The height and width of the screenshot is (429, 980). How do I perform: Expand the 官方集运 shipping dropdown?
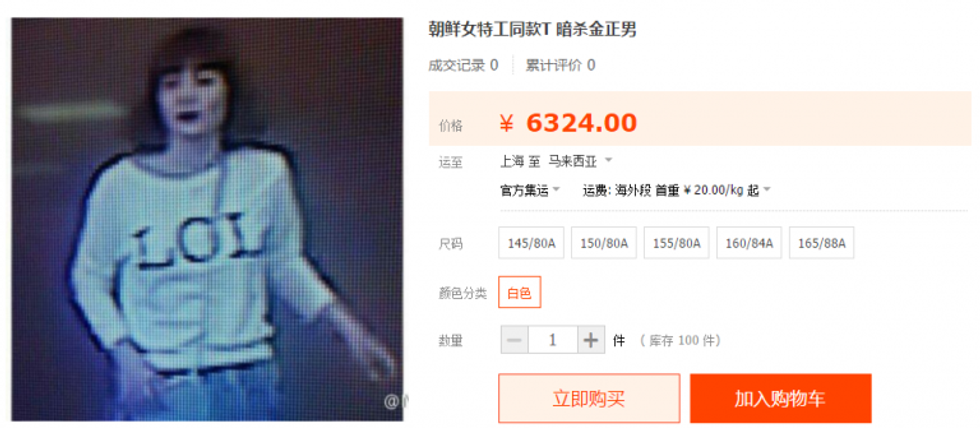[530, 190]
